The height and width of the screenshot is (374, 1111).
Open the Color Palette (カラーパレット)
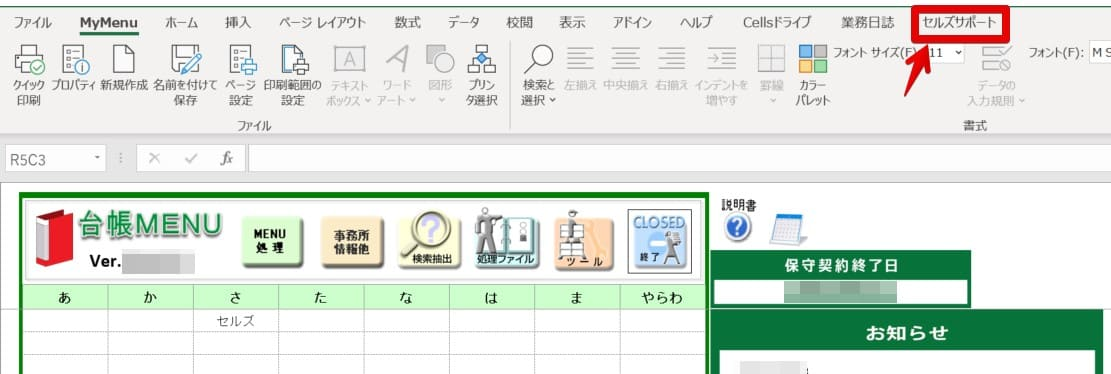(813, 74)
